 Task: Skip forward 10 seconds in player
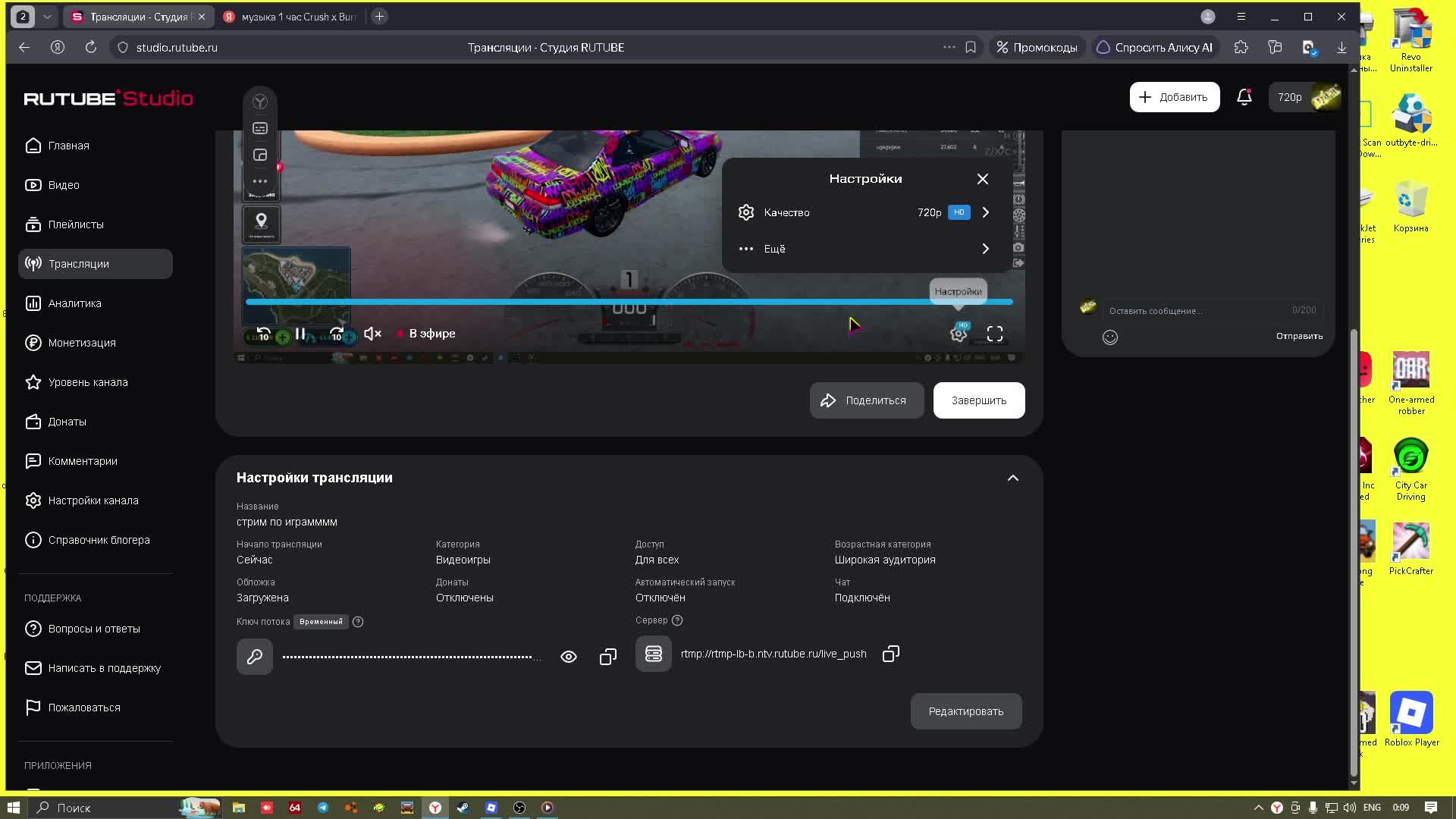[337, 334]
